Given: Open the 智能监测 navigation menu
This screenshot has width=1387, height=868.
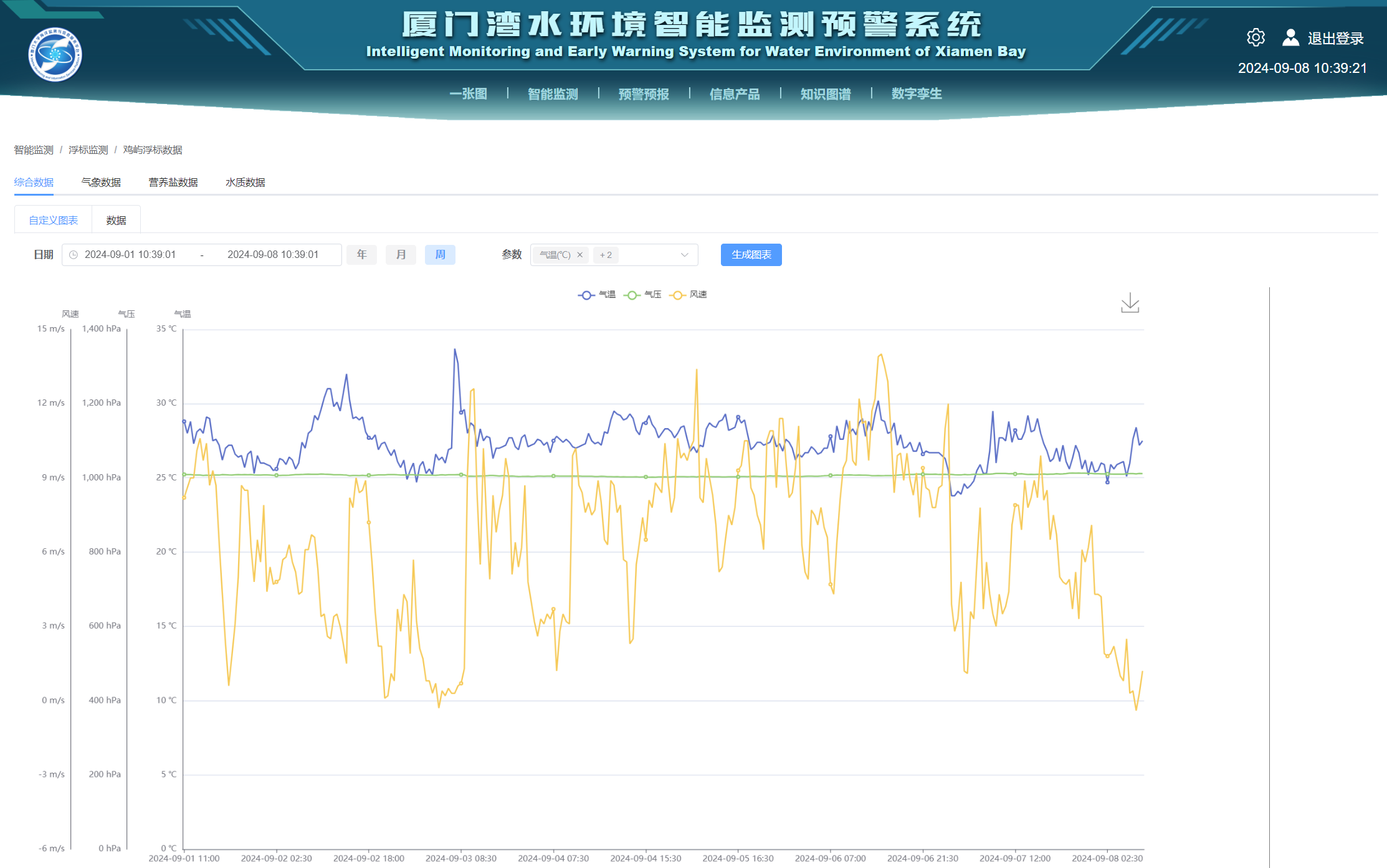Looking at the screenshot, I should pos(553,94).
